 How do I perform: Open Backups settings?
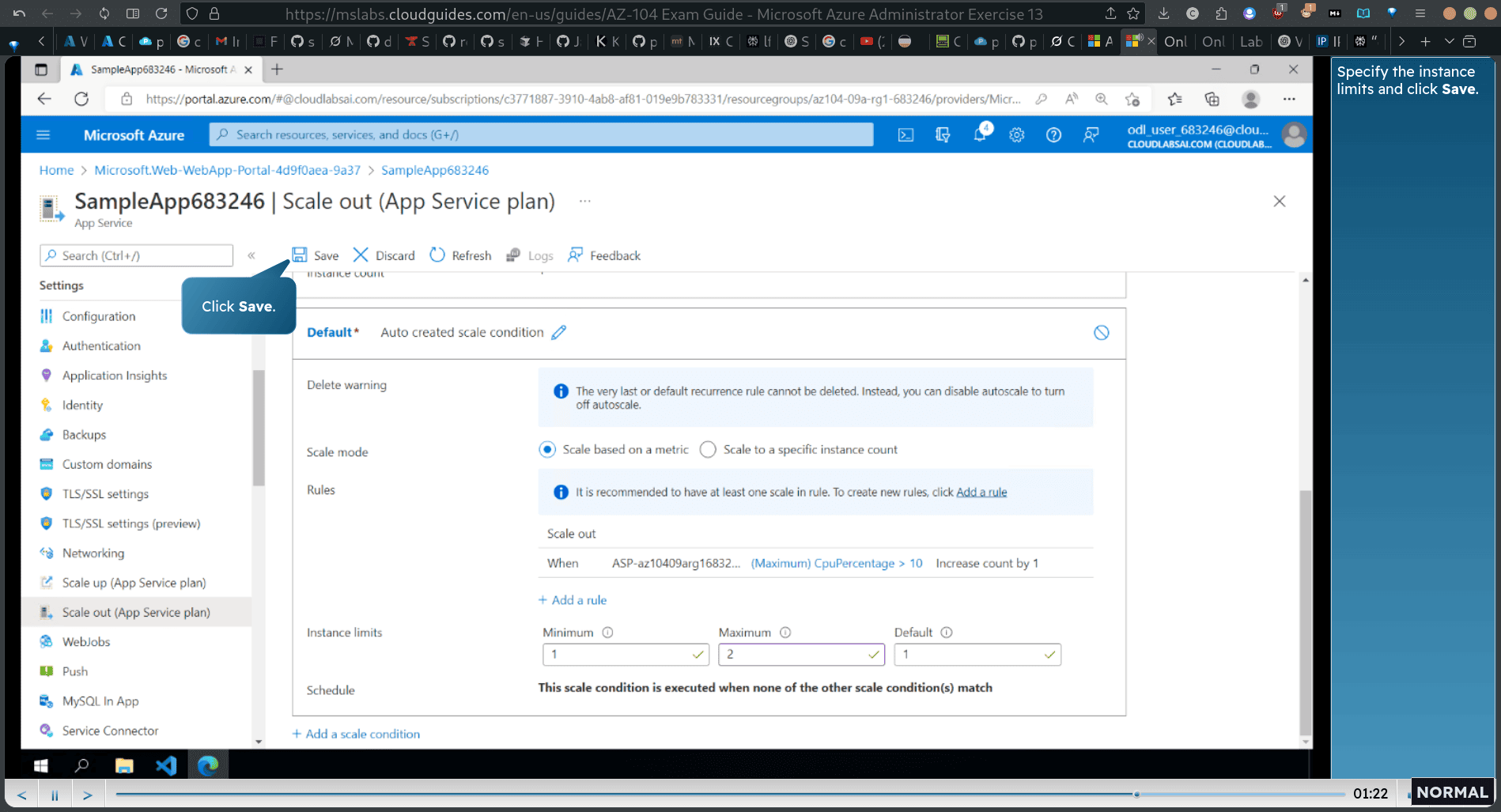tap(84, 435)
